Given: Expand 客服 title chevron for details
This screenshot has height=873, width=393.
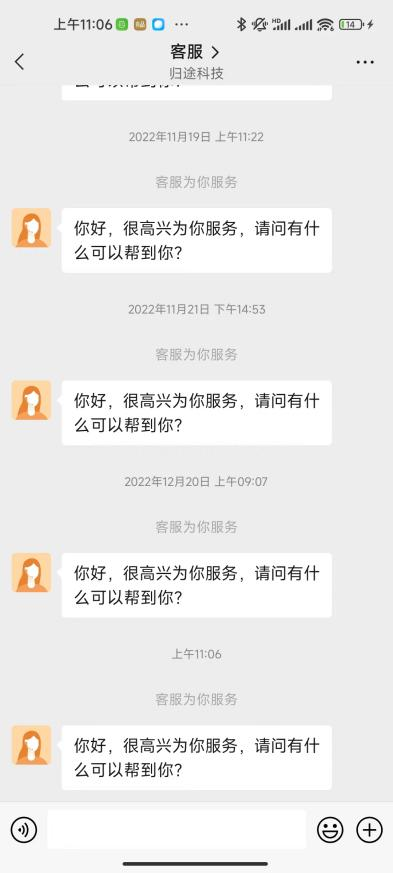Looking at the screenshot, I should click(x=215, y=52).
